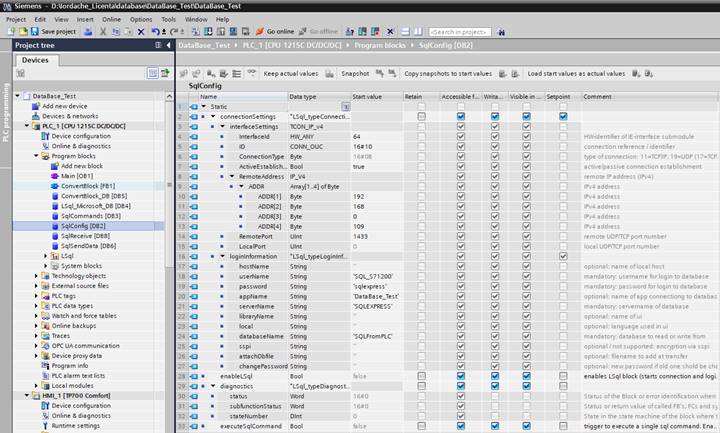The height and width of the screenshot is (433, 720).
Task: Click the Delete X icon in toolbar
Action: [141, 32]
